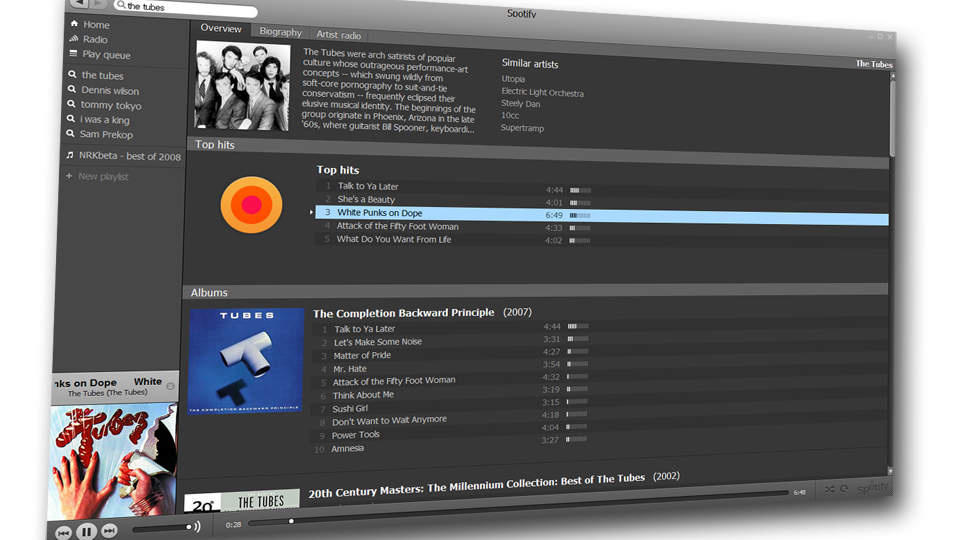Click The Completion Backward Principle album cover
The width and height of the screenshot is (960, 540).
tap(245, 361)
